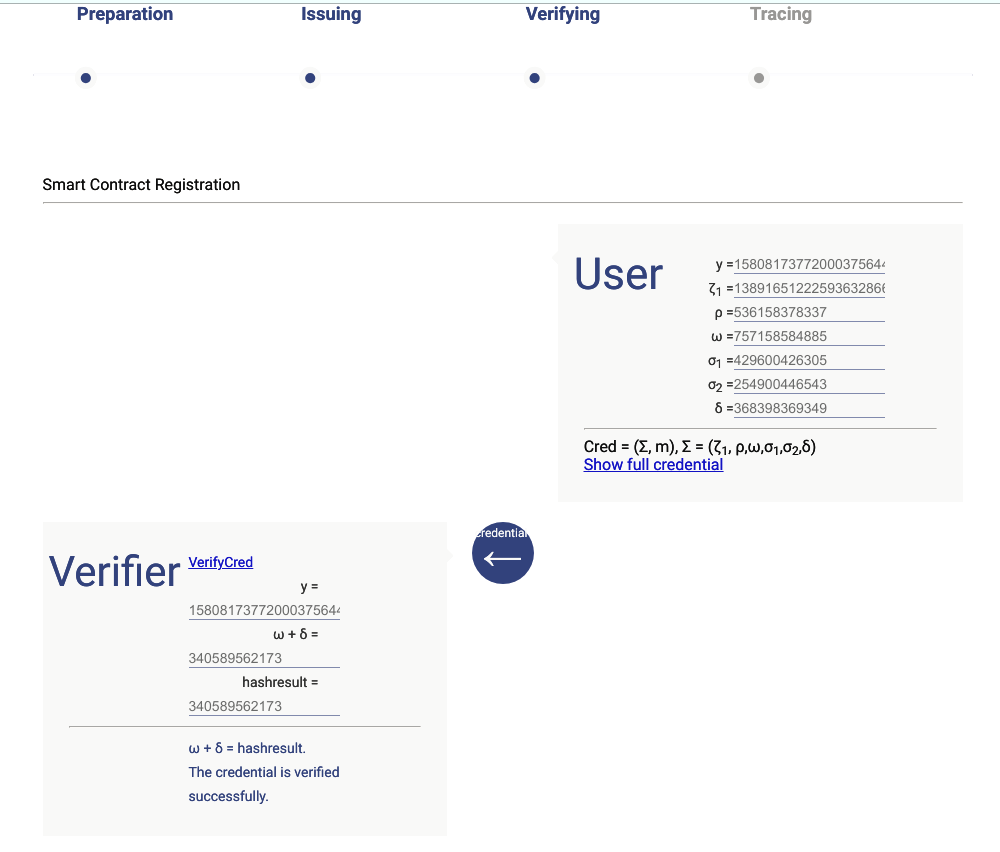Select the Preparation progress dot
The height and width of the screenshot is (852, 1000).
click(x=85, y=77)
